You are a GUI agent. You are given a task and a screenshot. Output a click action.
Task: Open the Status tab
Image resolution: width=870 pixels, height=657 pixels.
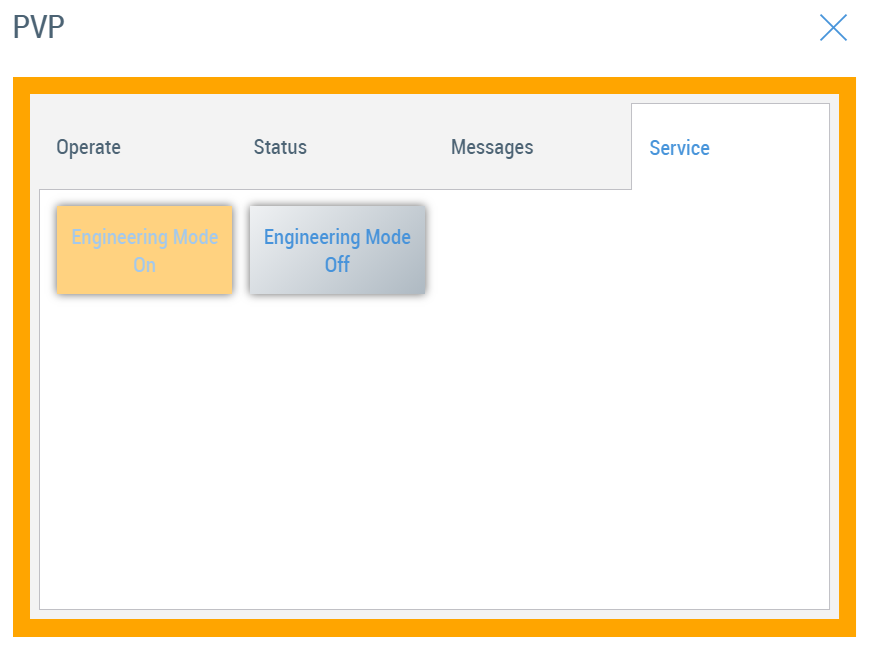coord(280,147)
